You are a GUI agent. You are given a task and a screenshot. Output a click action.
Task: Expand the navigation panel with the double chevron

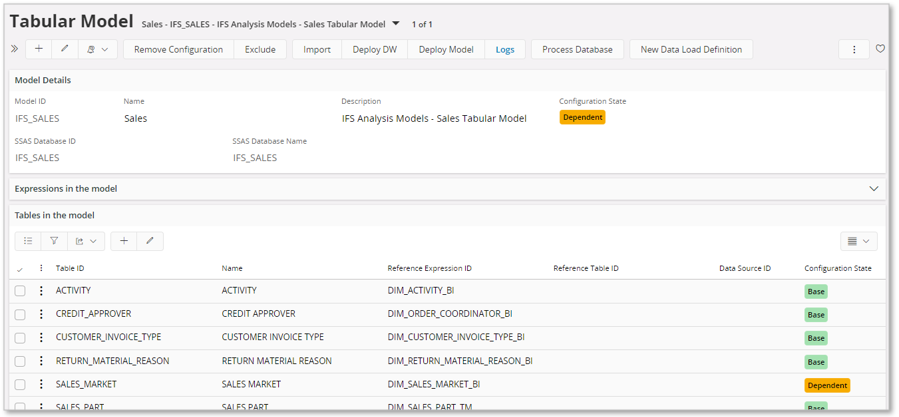click(14, 49)
